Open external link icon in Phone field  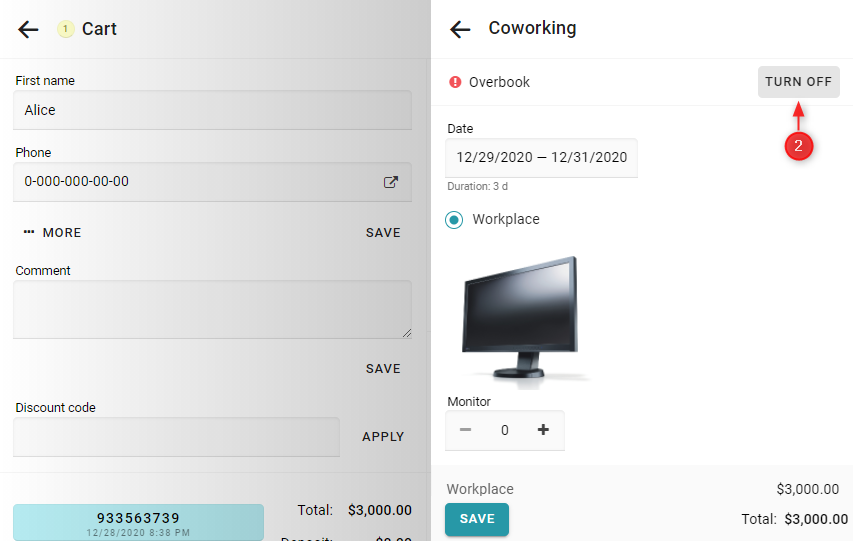coord(391,182)
